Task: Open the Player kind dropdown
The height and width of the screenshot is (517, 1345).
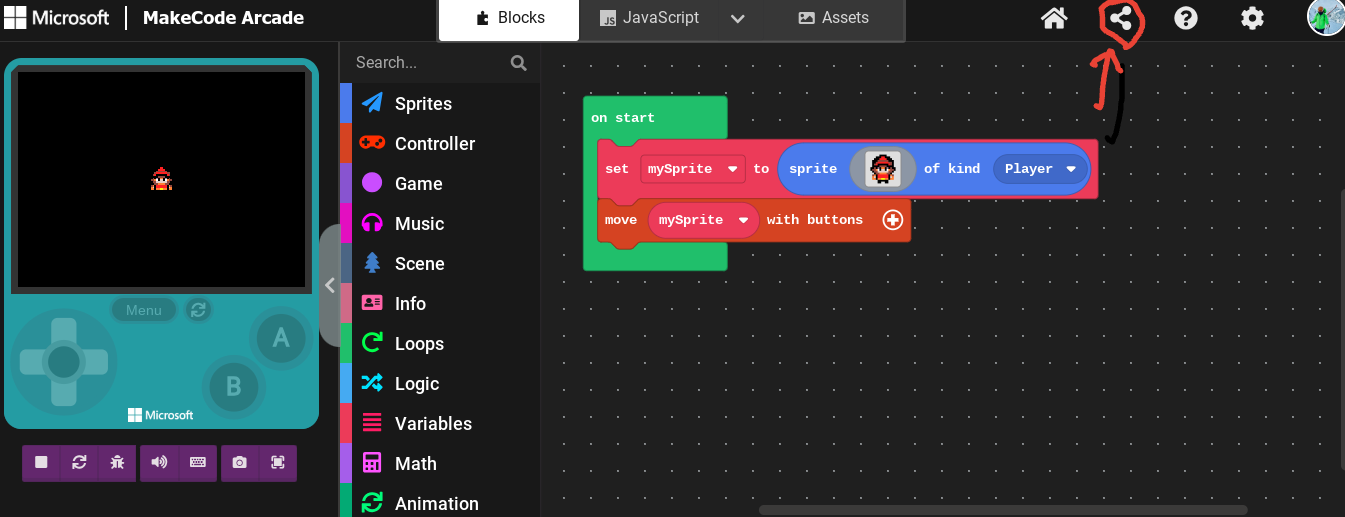Action: (x=1041, y=169)
